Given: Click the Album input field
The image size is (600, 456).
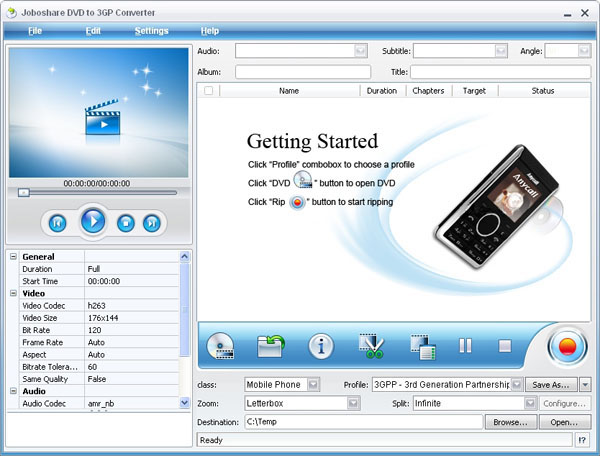Looking at the screenshot, I should 303,72.
